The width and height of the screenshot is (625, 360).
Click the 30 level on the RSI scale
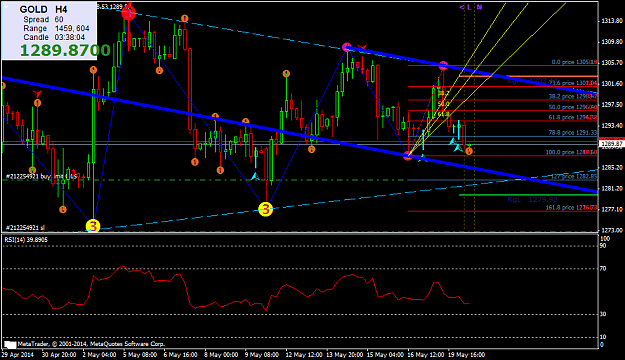(603, 315)
